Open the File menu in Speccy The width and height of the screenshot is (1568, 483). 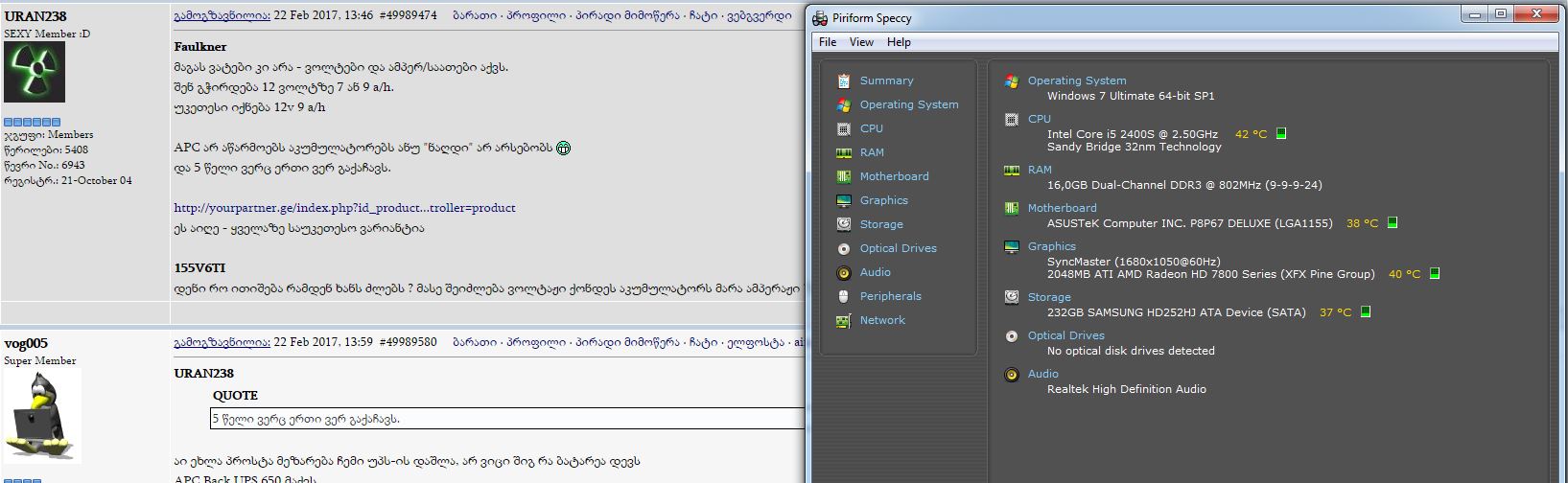pyautogui.click(x=828, y=42)
